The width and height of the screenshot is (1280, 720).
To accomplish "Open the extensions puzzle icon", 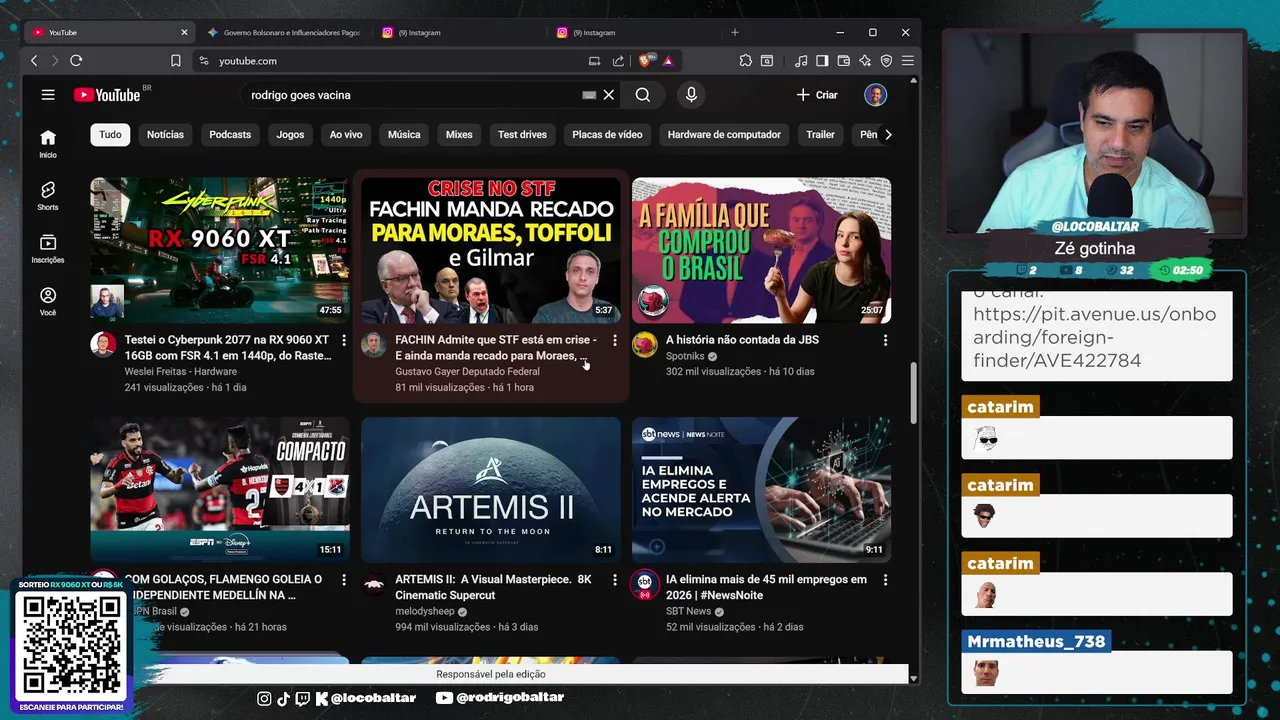I will 746,61.
